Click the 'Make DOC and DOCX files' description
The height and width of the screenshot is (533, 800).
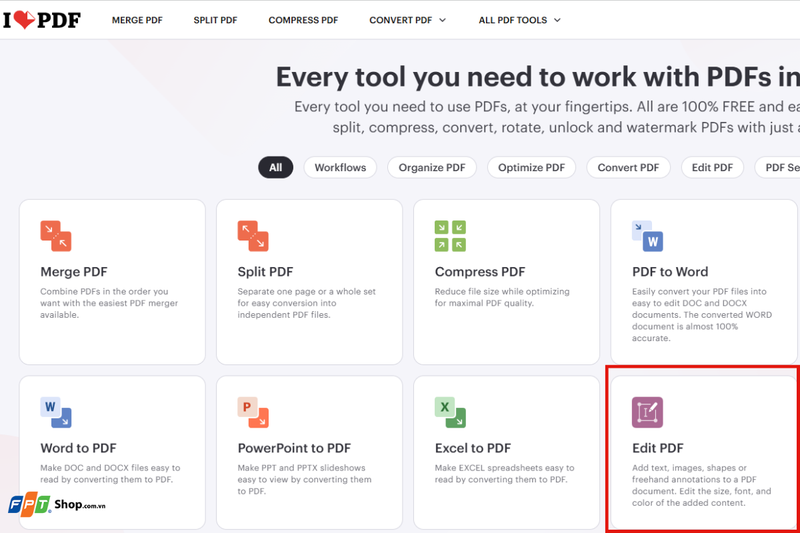110,473
